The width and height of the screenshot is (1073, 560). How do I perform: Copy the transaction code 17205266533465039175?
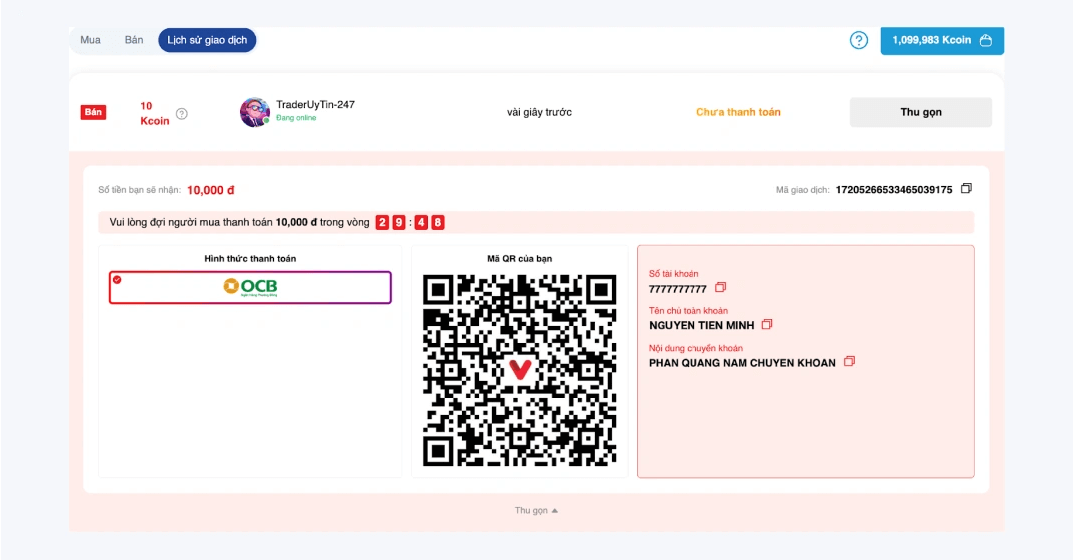point(966,188)
